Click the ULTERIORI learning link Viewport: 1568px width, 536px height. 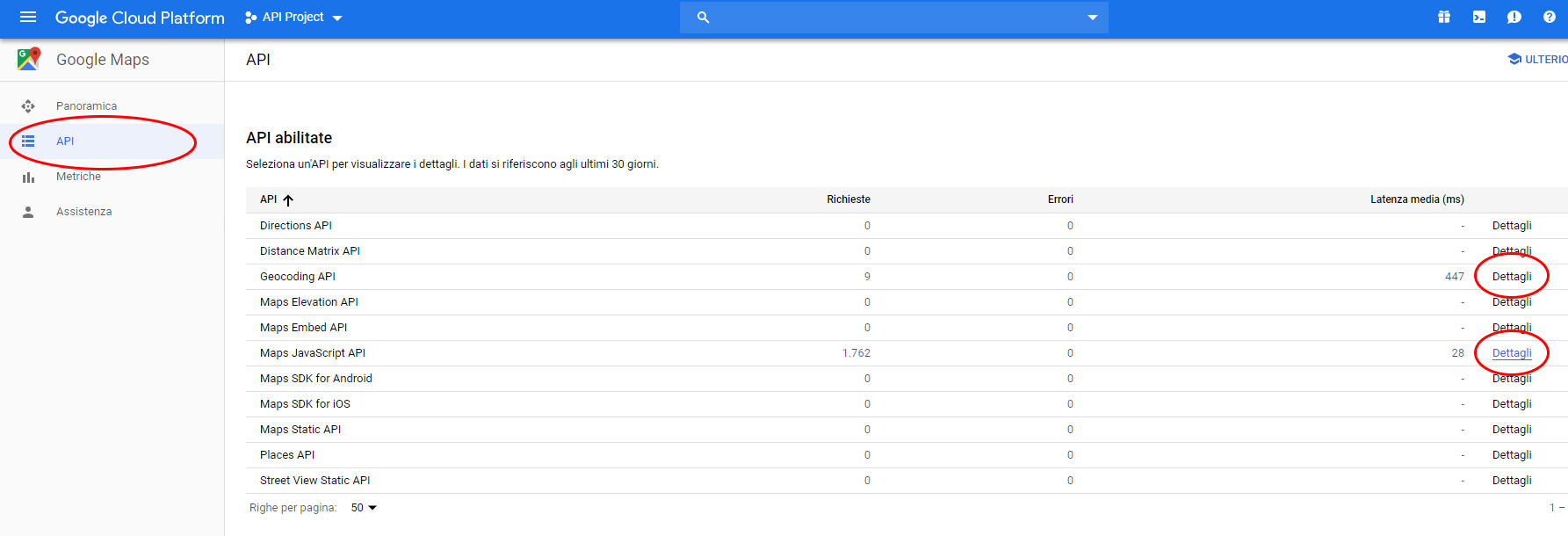point(1538,60)
